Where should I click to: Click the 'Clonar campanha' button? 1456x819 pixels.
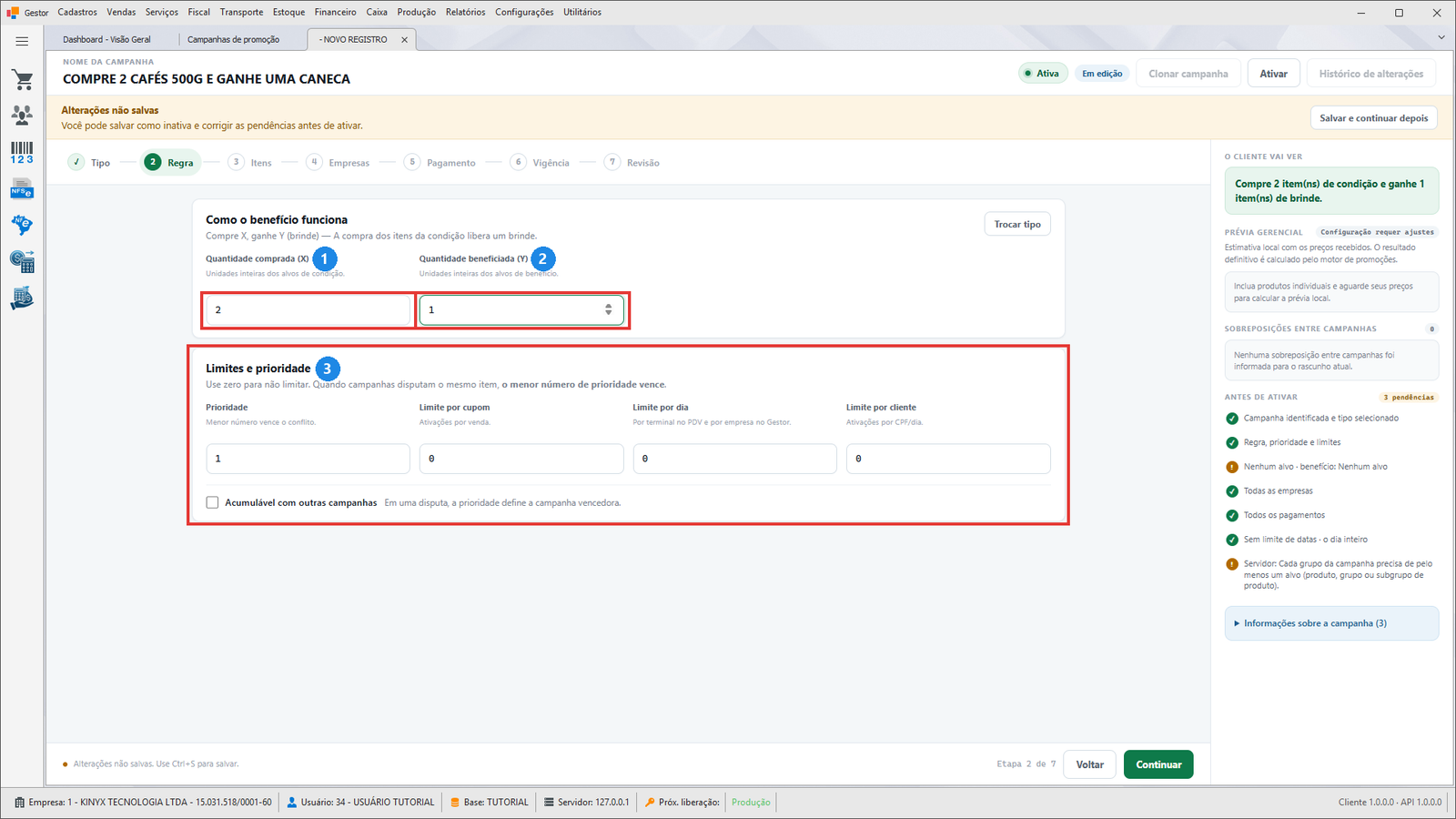[x=1188, y=74]
